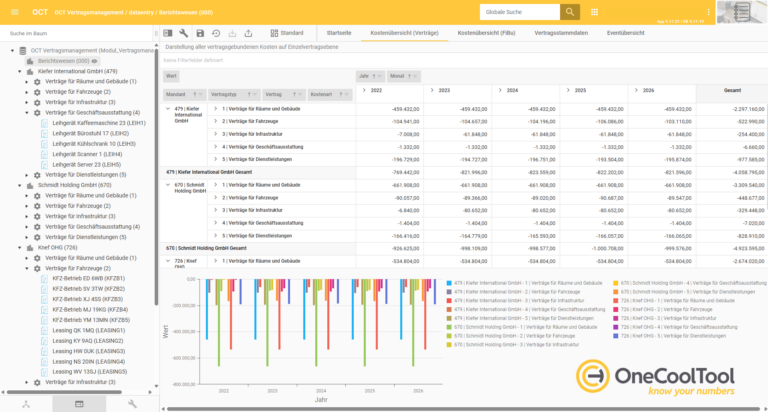Open Leihgerät Scanner 1 (LEIH4) entry
This screenshot has width=768, height=412.
87,154
